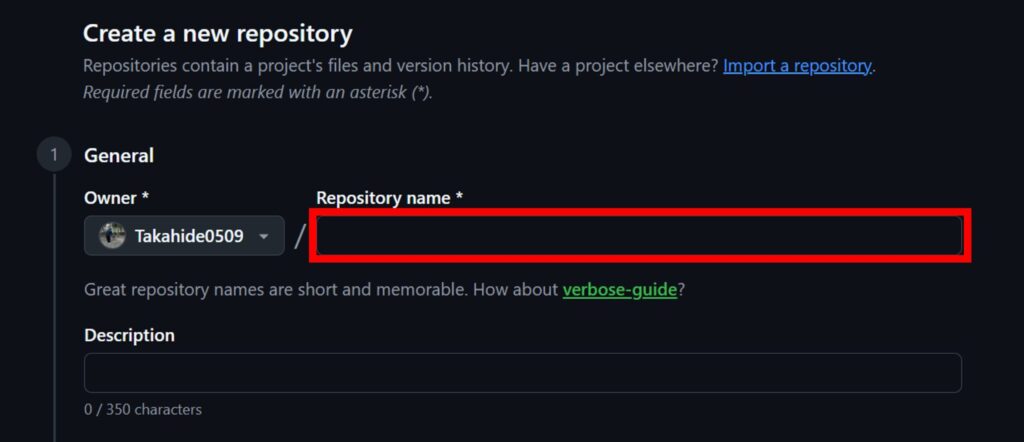Click the required fields asterisk note

point(257,92)
